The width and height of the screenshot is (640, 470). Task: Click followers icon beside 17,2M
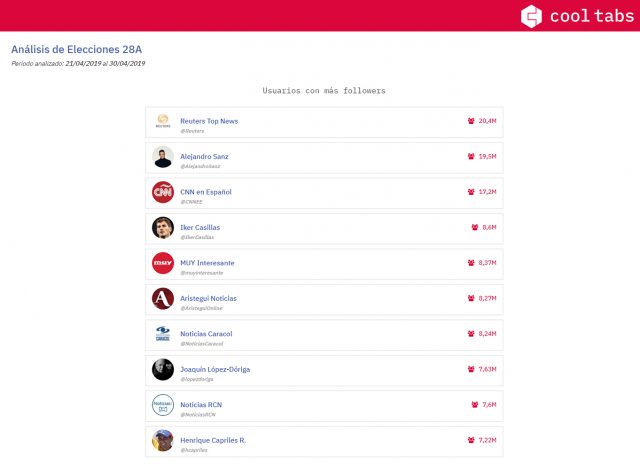(471, 192)
